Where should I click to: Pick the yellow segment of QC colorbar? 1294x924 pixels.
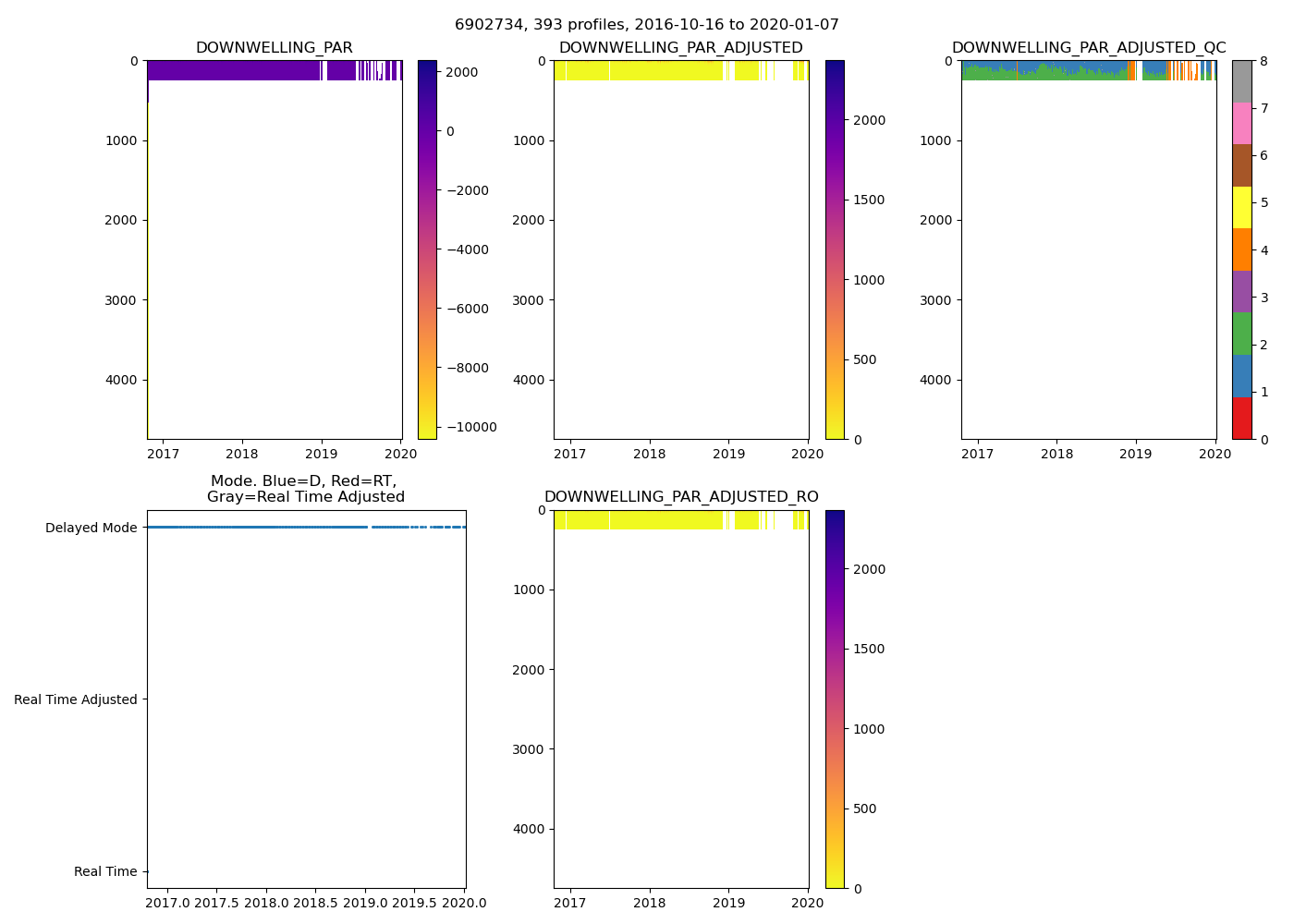(x=1241, y=208)
